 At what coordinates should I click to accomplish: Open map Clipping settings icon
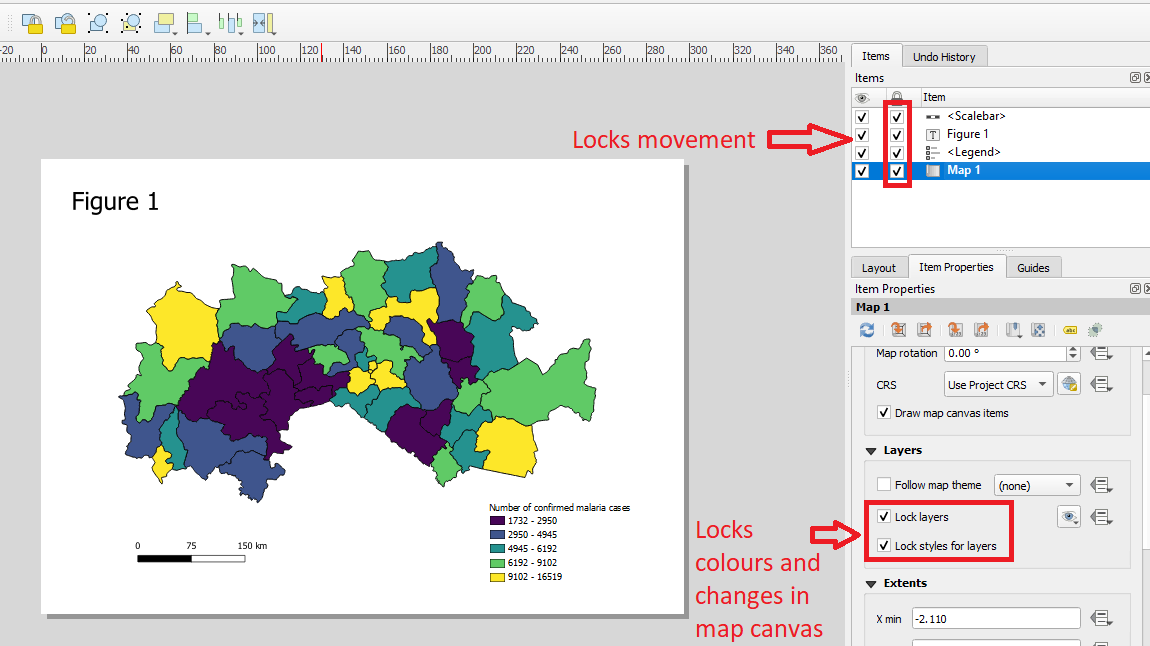tap(1096, 330)
